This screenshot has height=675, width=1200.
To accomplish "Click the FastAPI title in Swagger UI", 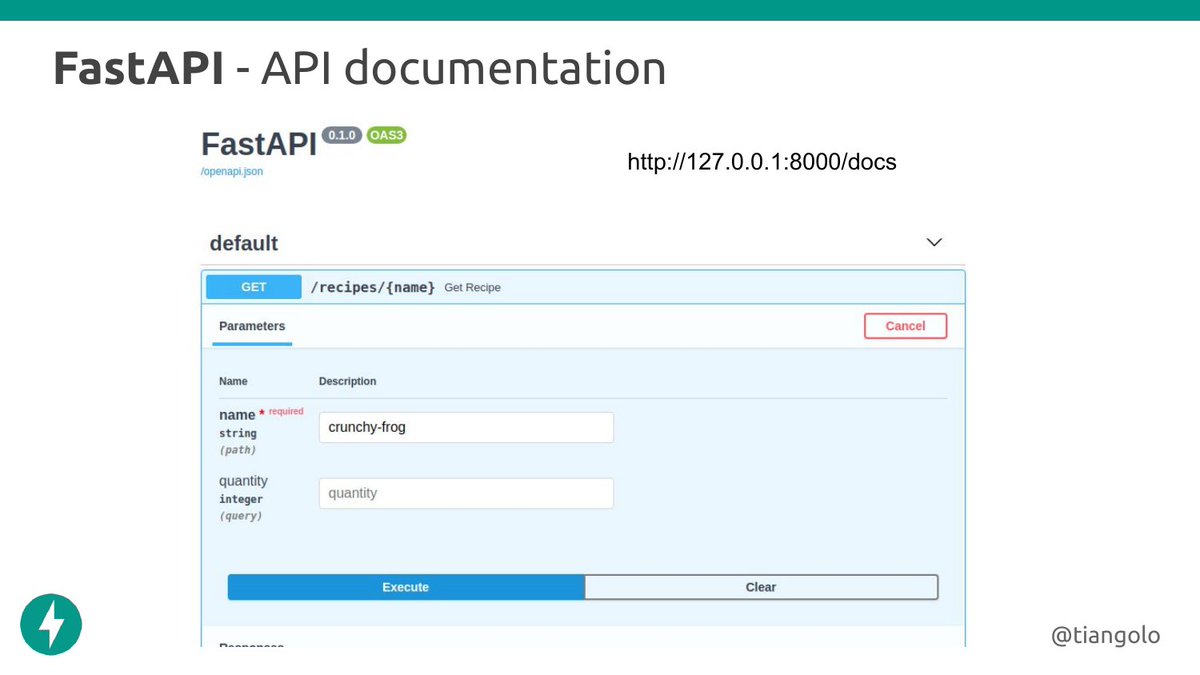I will coord(259,144).
